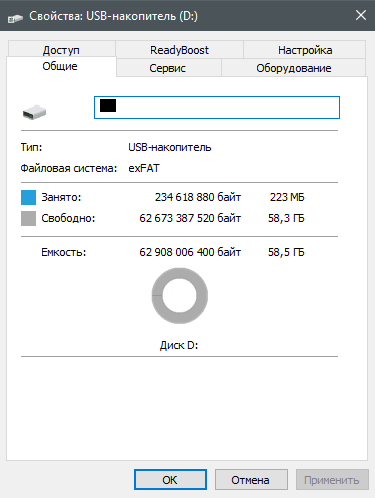Click the blue Занято color square
Viewport: 375px width, 498px height.
point(28,197)
